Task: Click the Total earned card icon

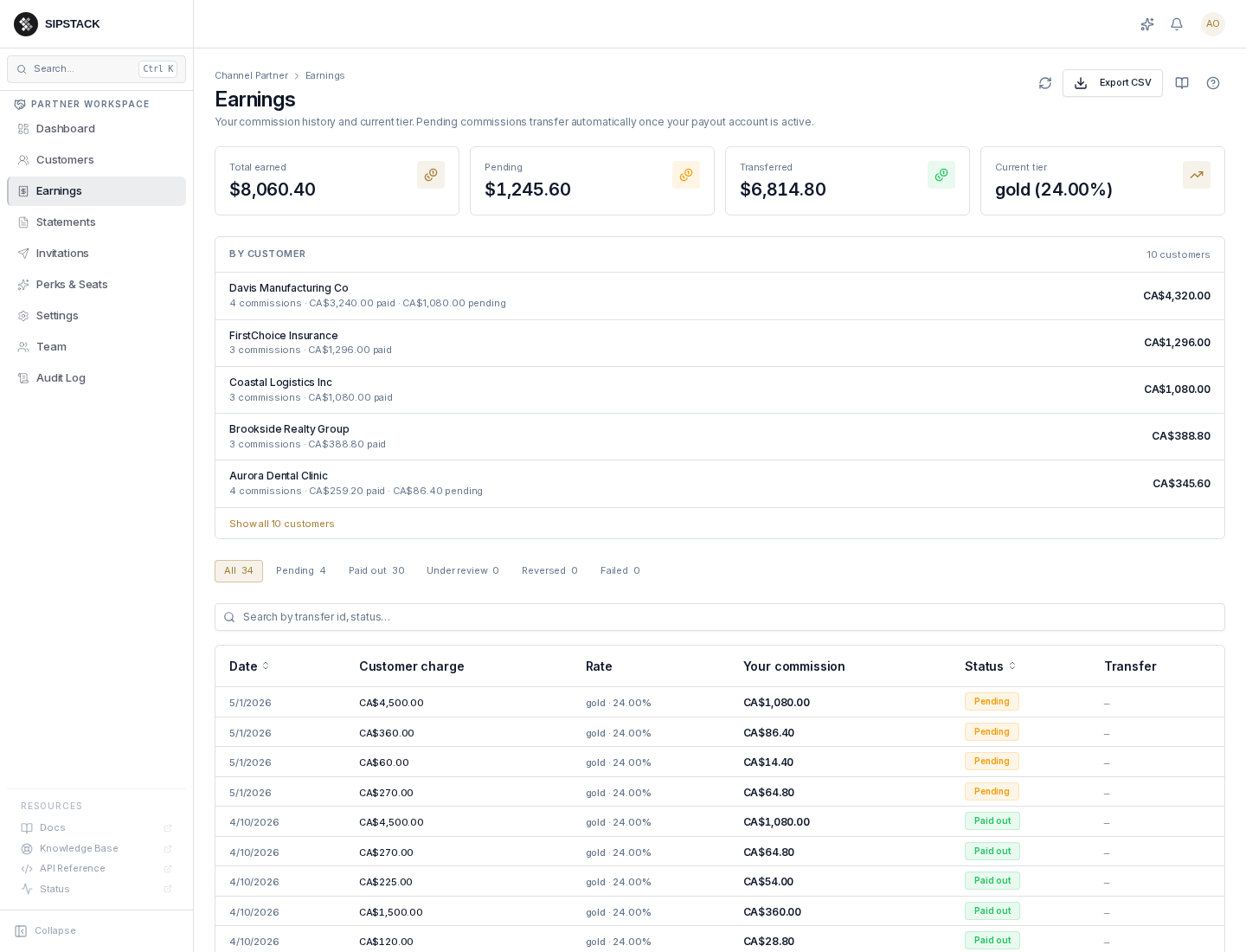Action: (431, 175)
